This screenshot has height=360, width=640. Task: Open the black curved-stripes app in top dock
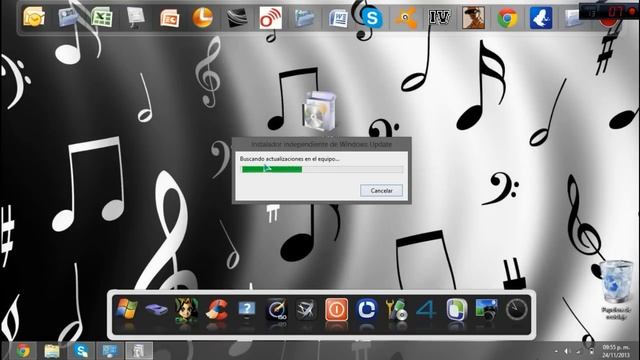pyautogui.click(x=237, y=18)
